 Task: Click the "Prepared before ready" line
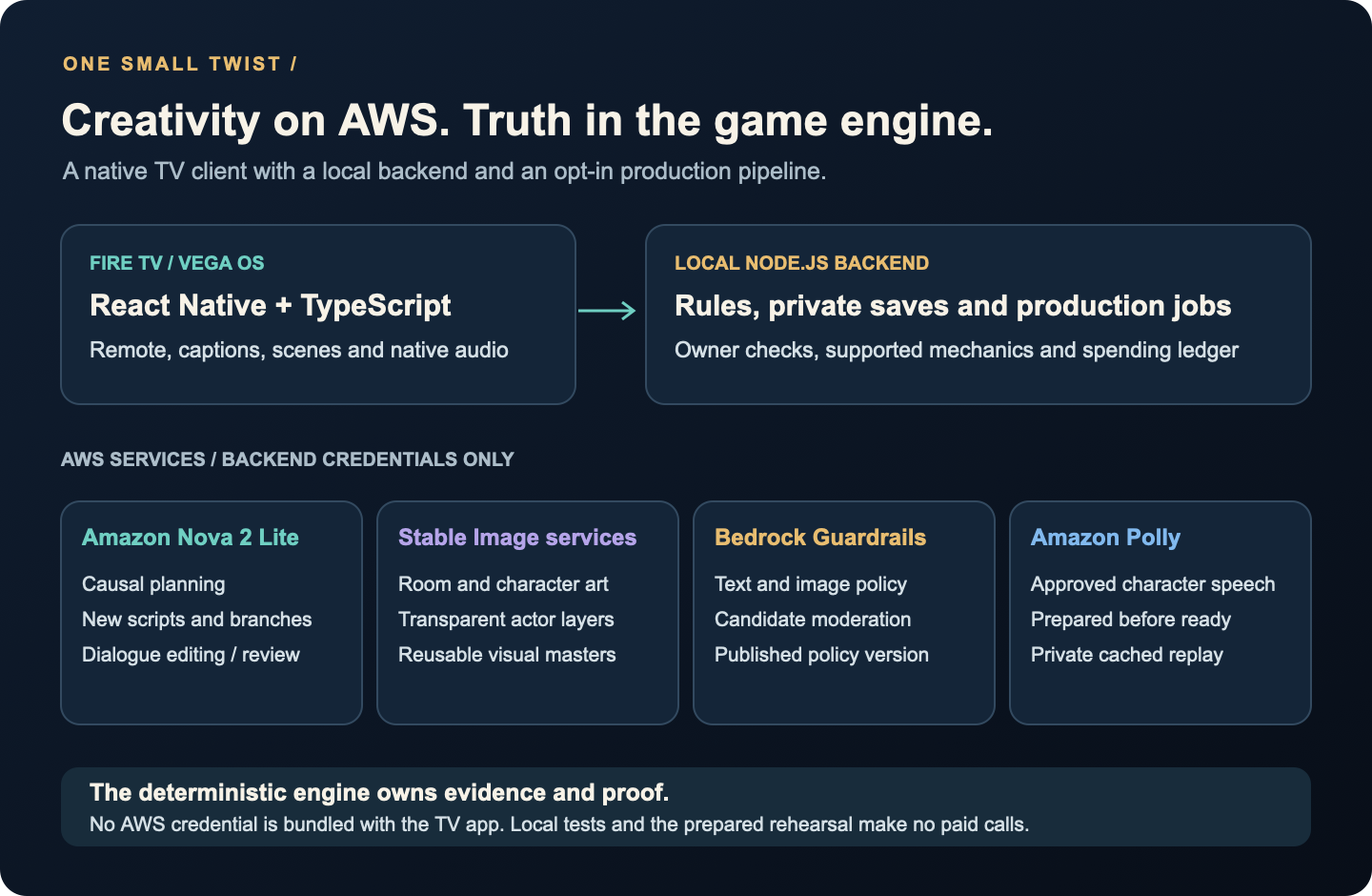(x=1131, y=620)
